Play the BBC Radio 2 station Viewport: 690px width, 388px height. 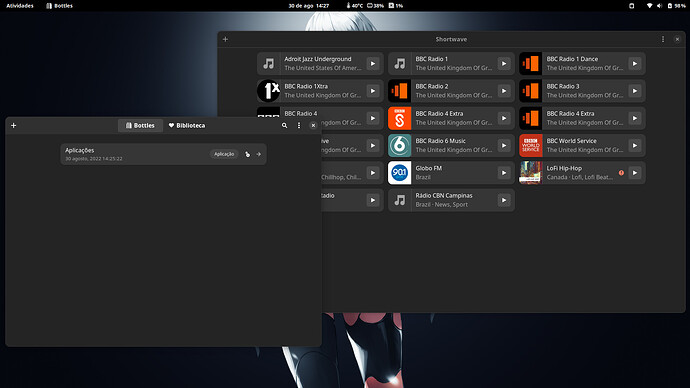click(504, 91)
